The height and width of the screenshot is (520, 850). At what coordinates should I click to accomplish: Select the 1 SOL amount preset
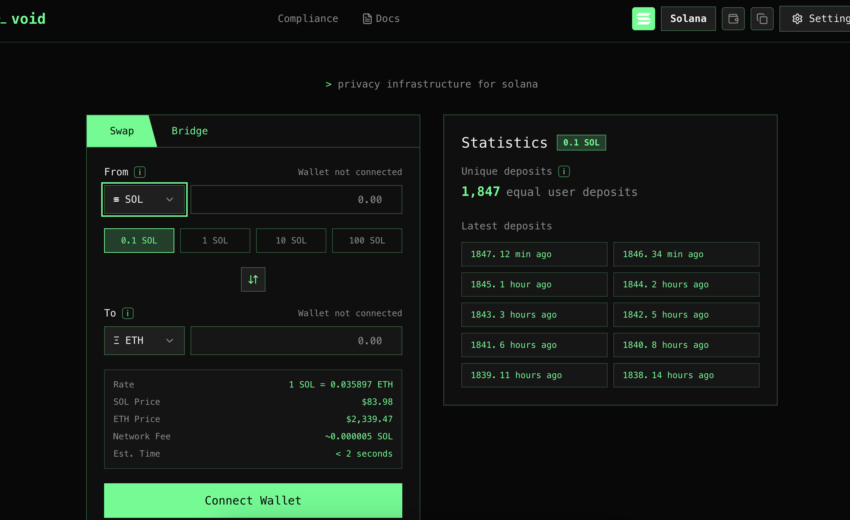(x=215, y=240)
